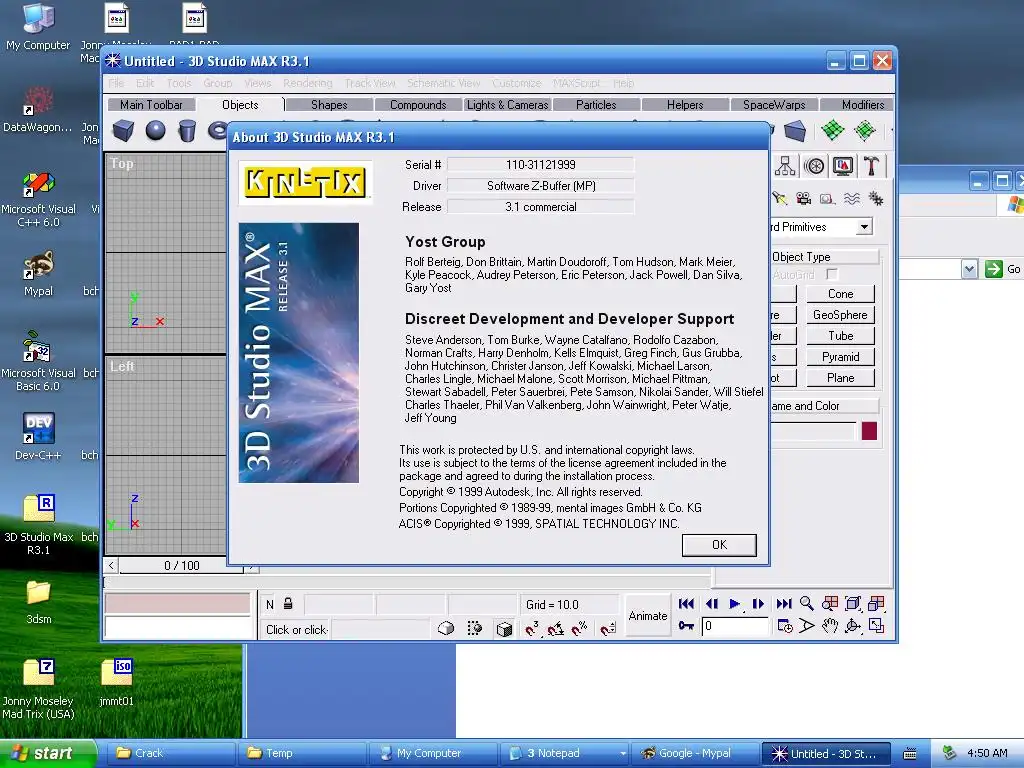
Task: Open the Utilities panel hammer icon
Action: click(871, 167)
